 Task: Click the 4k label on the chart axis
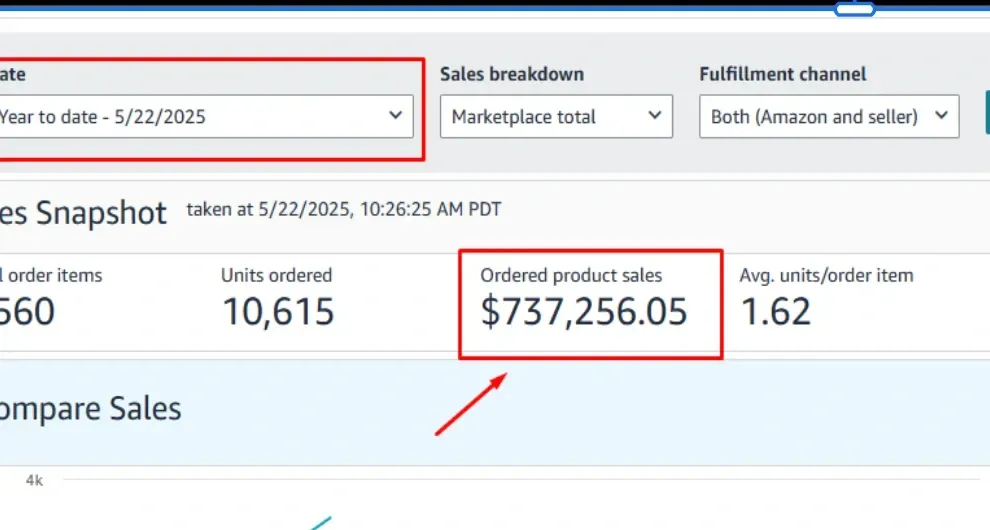pos(34,481)
